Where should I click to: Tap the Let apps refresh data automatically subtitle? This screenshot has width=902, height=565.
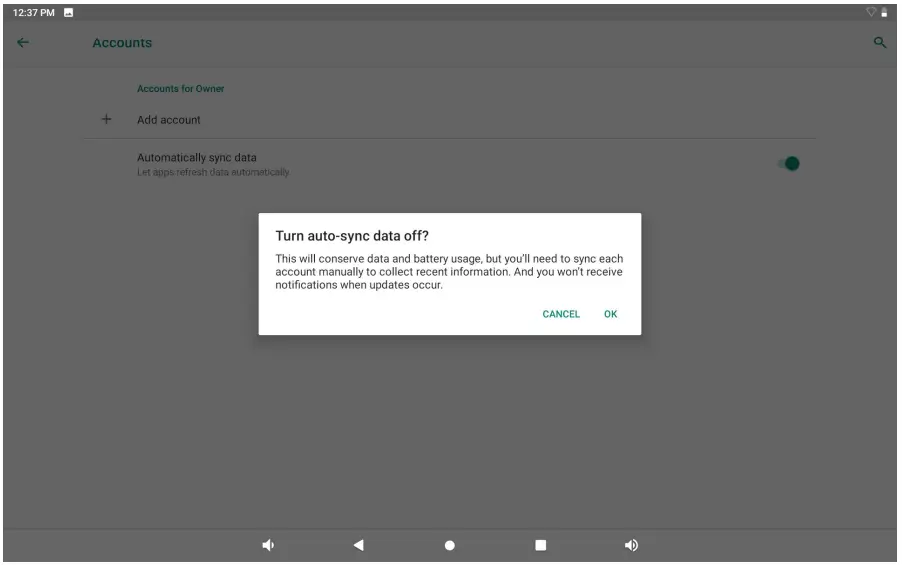[213, 172]
